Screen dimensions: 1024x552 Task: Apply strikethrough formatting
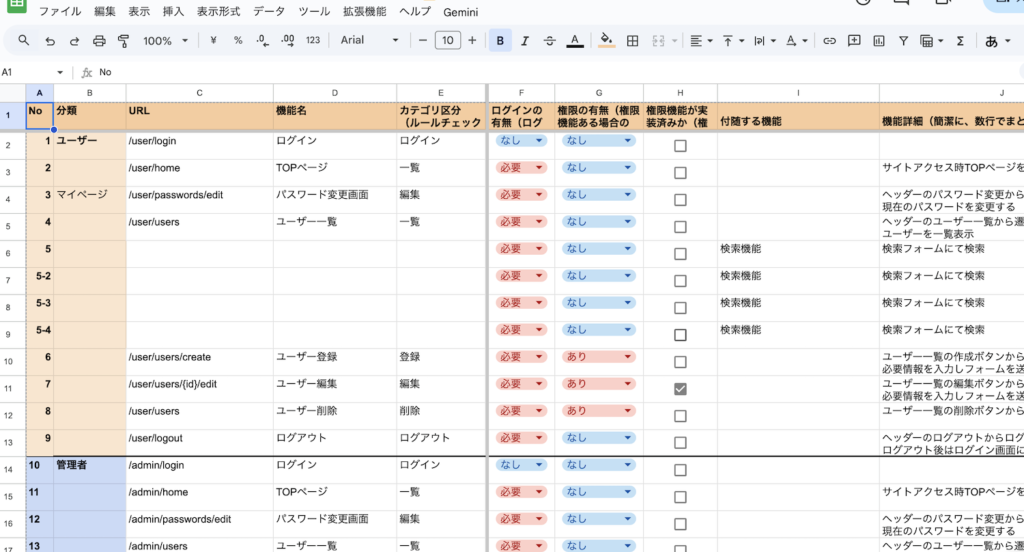pyautogui.click(x=549, y=41)
